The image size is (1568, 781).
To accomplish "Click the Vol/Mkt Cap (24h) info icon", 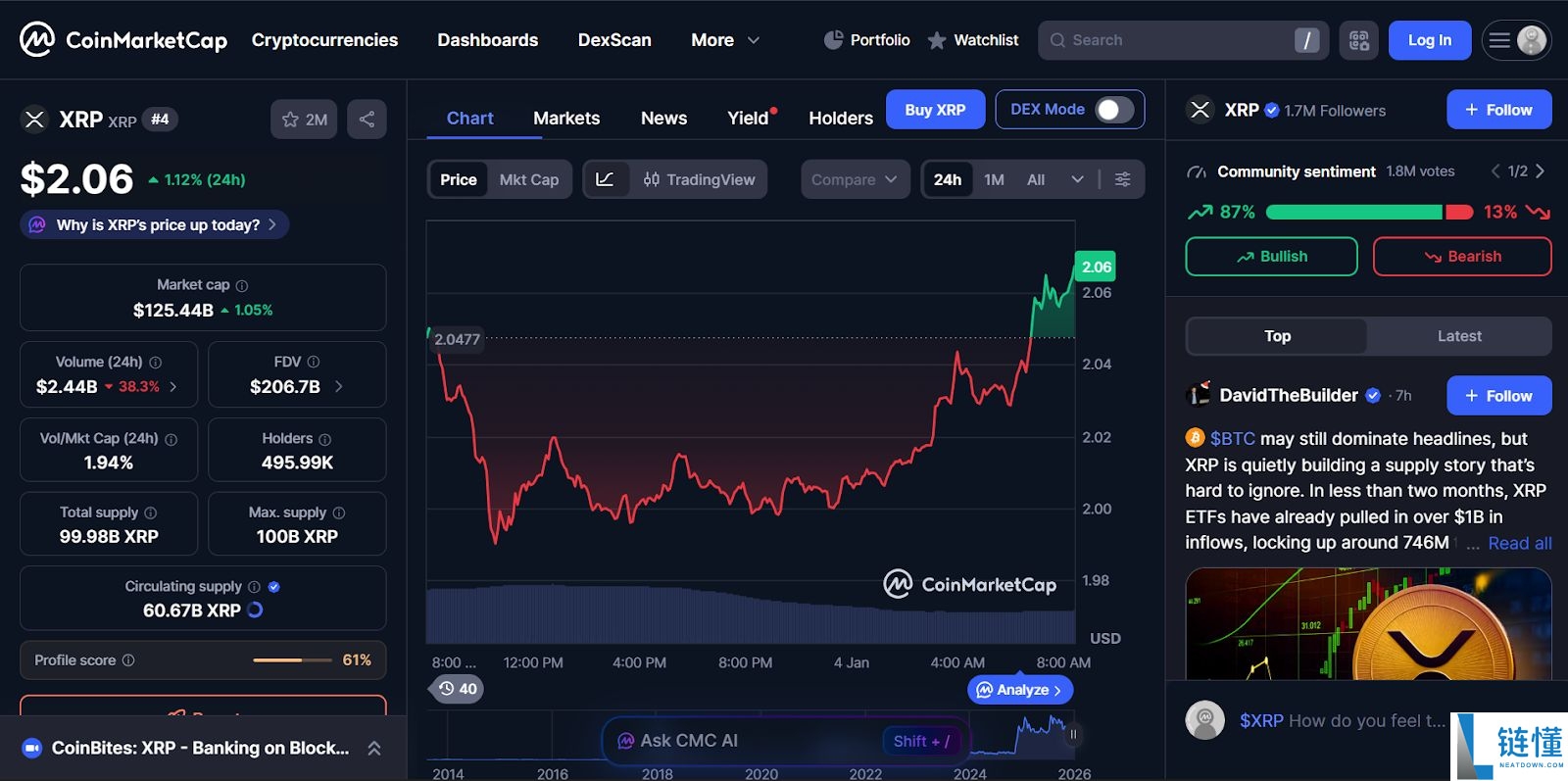I will [171, 439].
